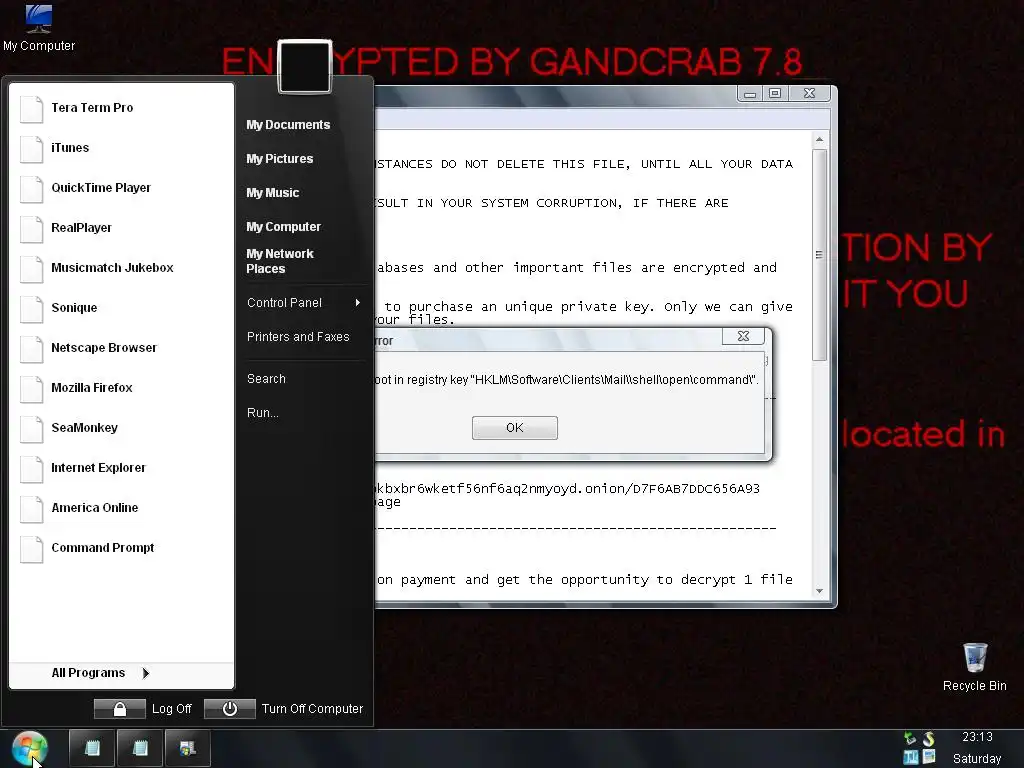This screenshot has width=1024, height=768.
Task: Click the second notepad taskbar button
Action: point(140,748)
